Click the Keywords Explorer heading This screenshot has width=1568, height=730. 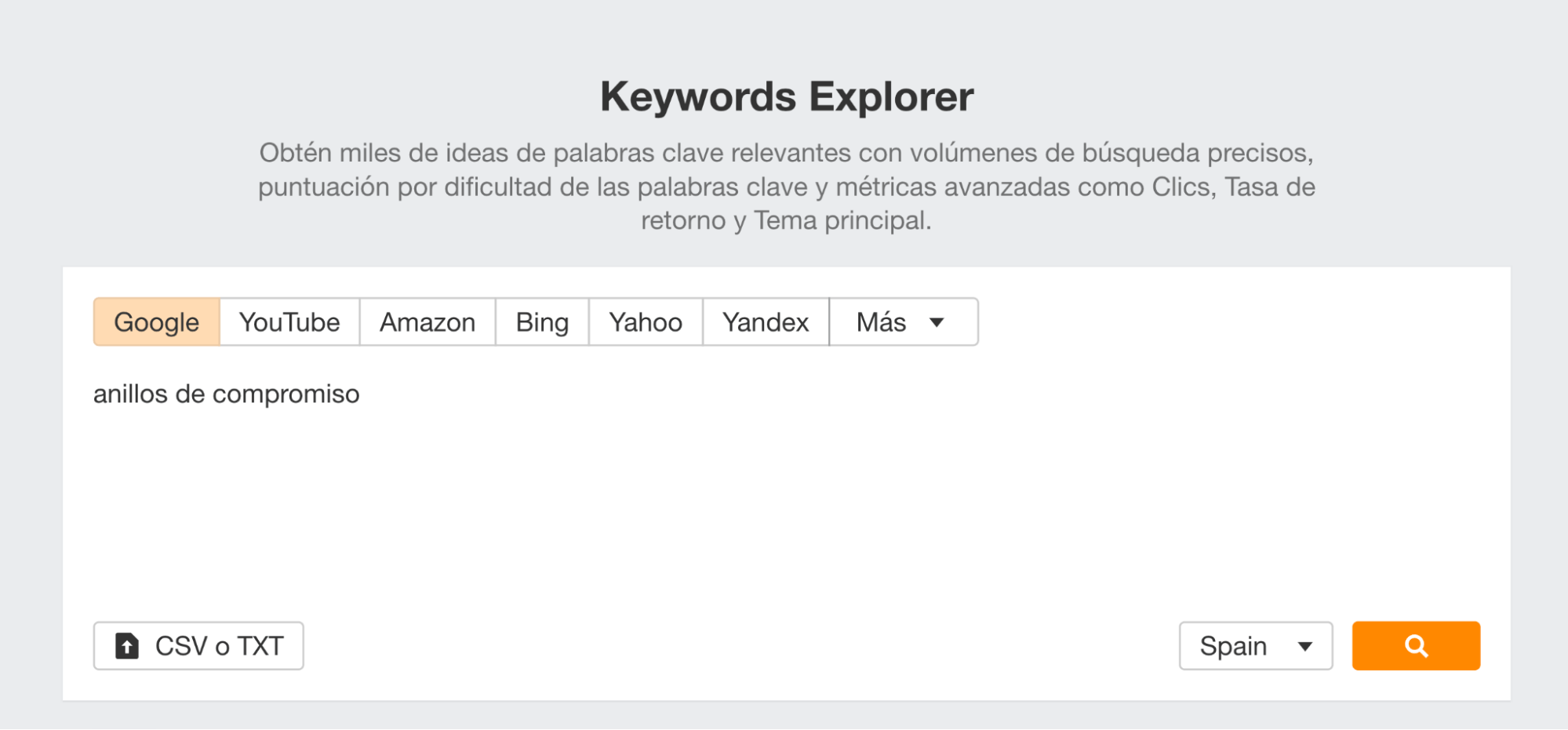(x=785, y=96)
